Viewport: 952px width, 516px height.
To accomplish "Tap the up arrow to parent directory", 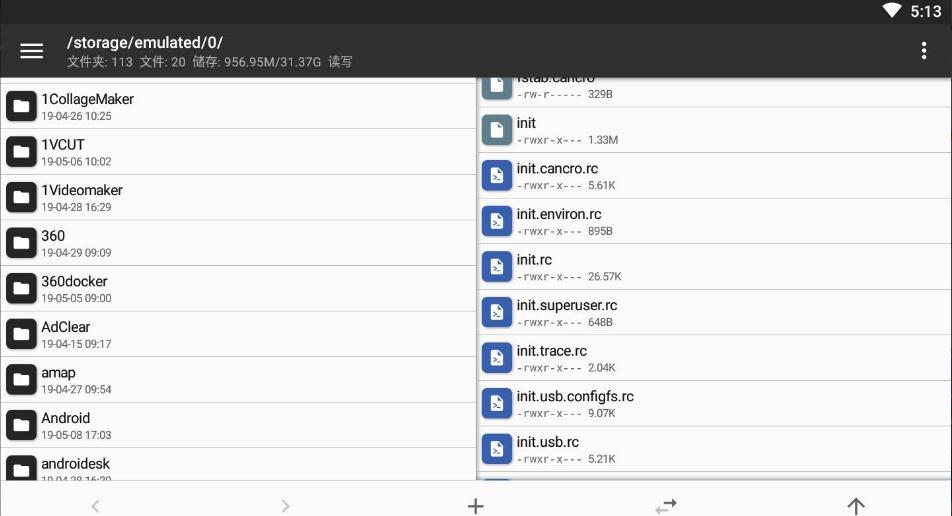I will coord(856,506).
